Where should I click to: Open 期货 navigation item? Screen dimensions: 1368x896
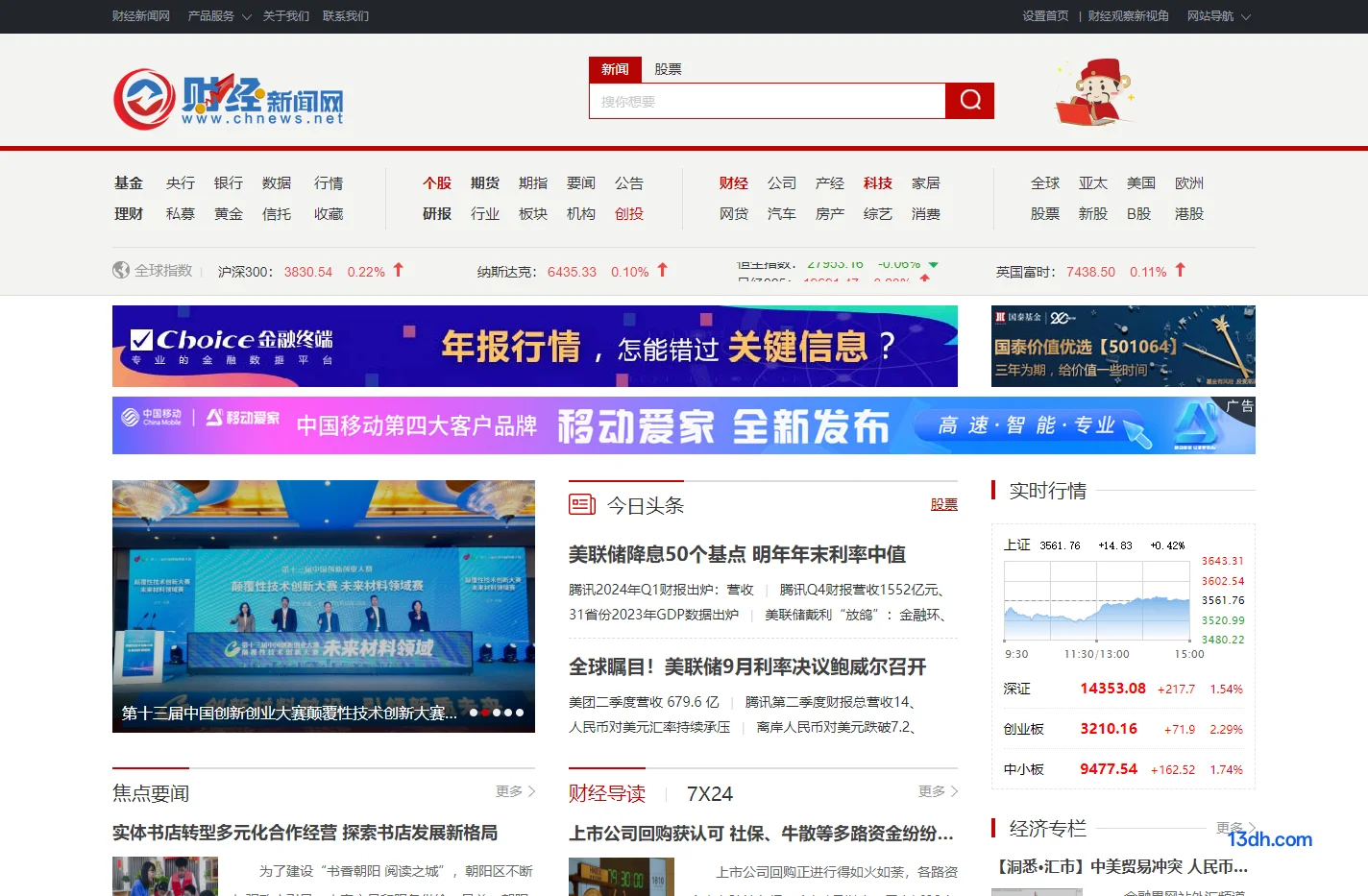[485, 182]
